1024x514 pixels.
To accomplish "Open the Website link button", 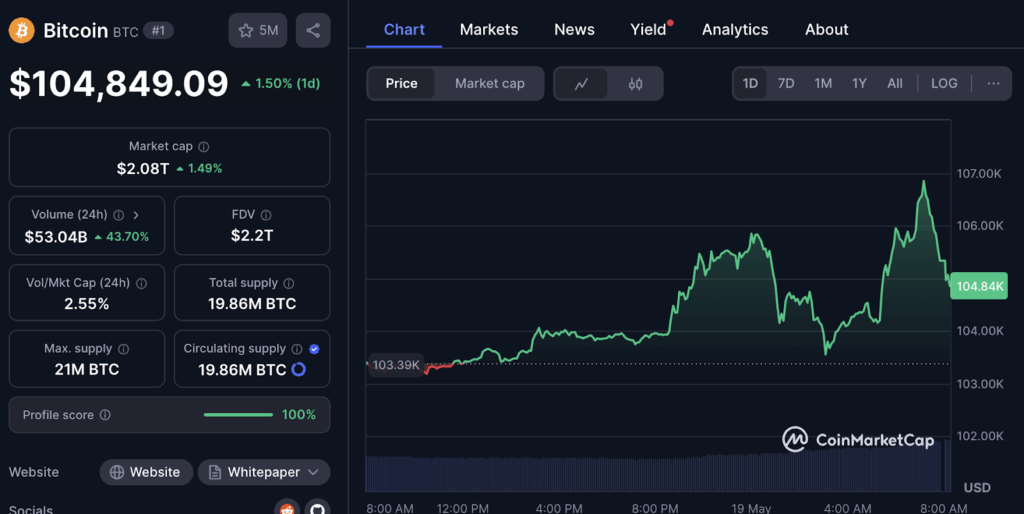I will (145, 472).
